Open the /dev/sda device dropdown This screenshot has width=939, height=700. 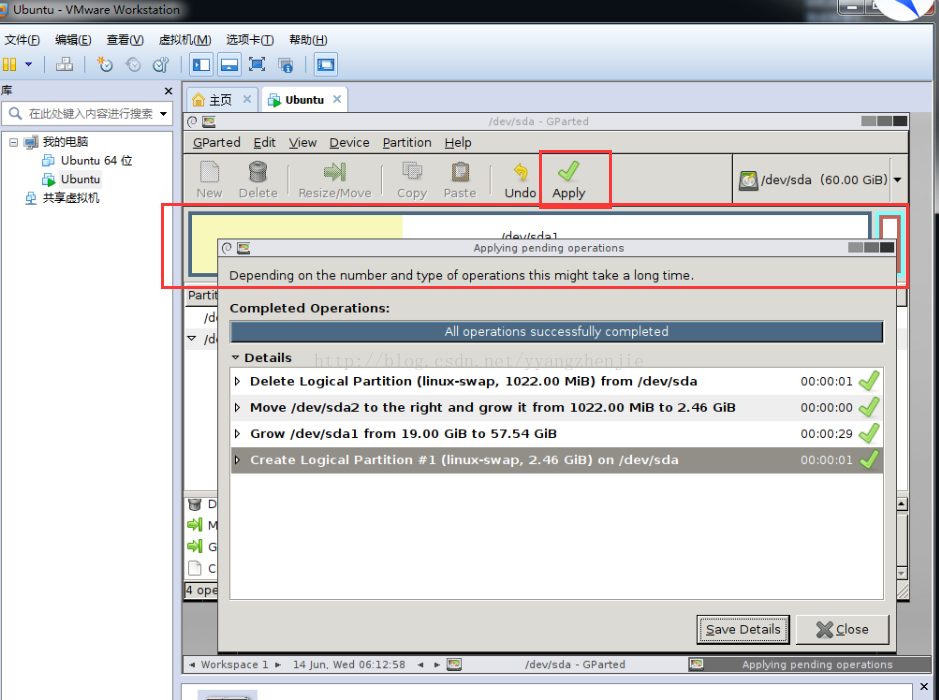point(898,180)
